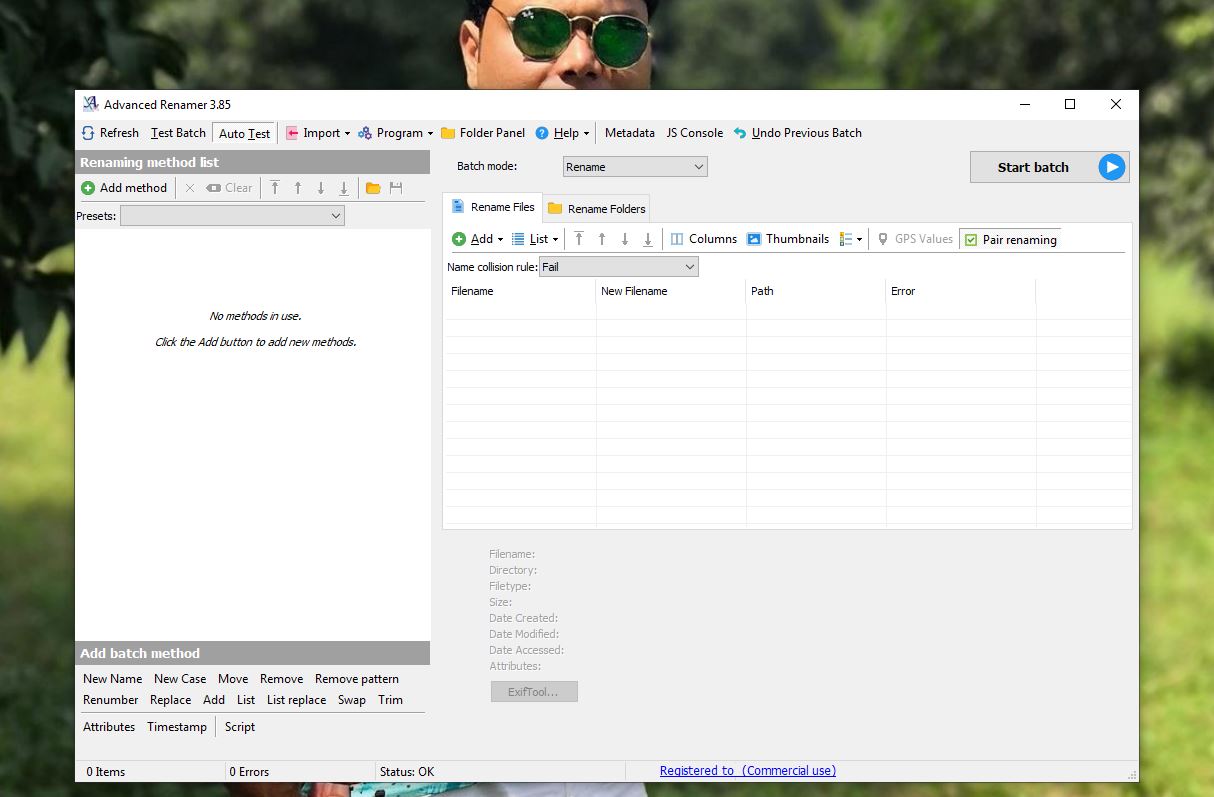1214x797 pixels.
Task: Click the Path column header
Action: pos(816,291)
